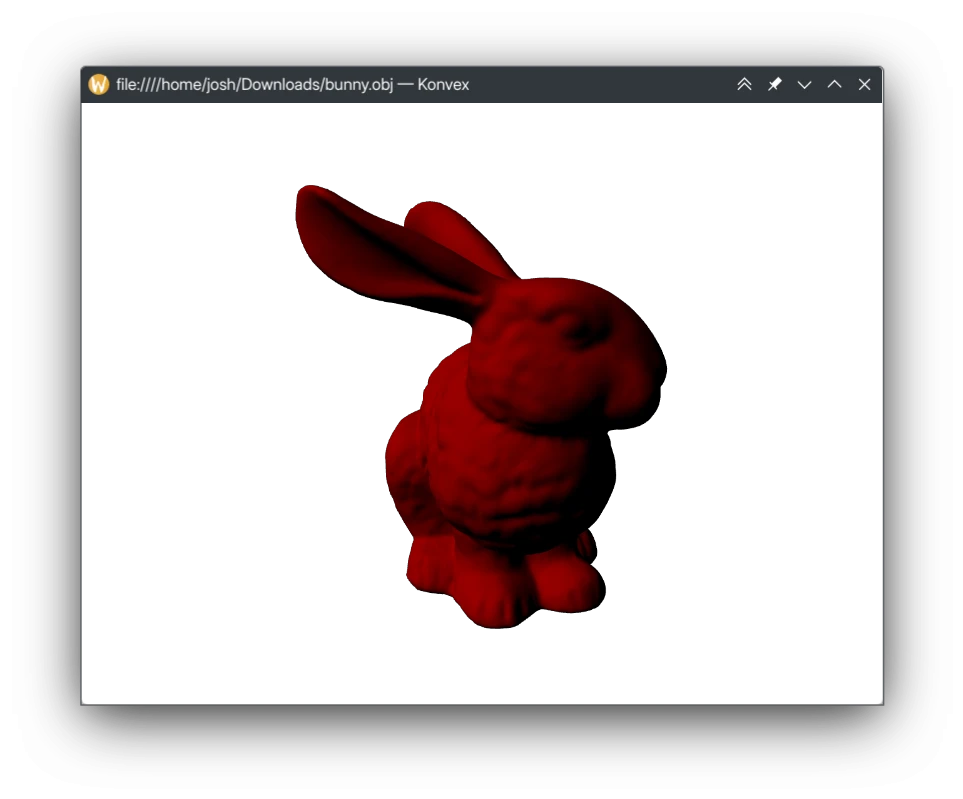Toggle keep-above with the double-chevron icon

[744, 84]
